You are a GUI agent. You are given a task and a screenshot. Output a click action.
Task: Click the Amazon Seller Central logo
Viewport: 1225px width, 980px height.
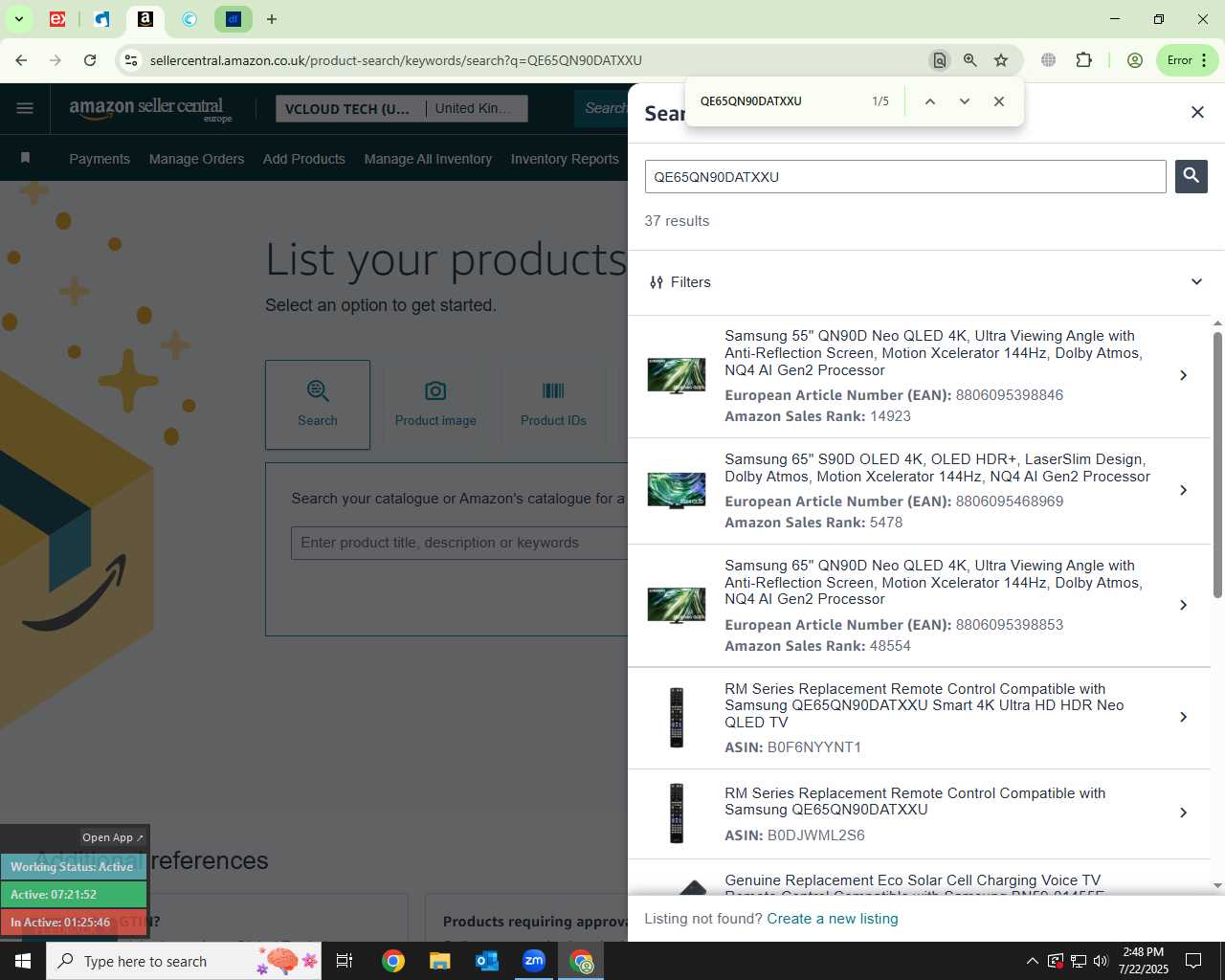click(150, 109)
